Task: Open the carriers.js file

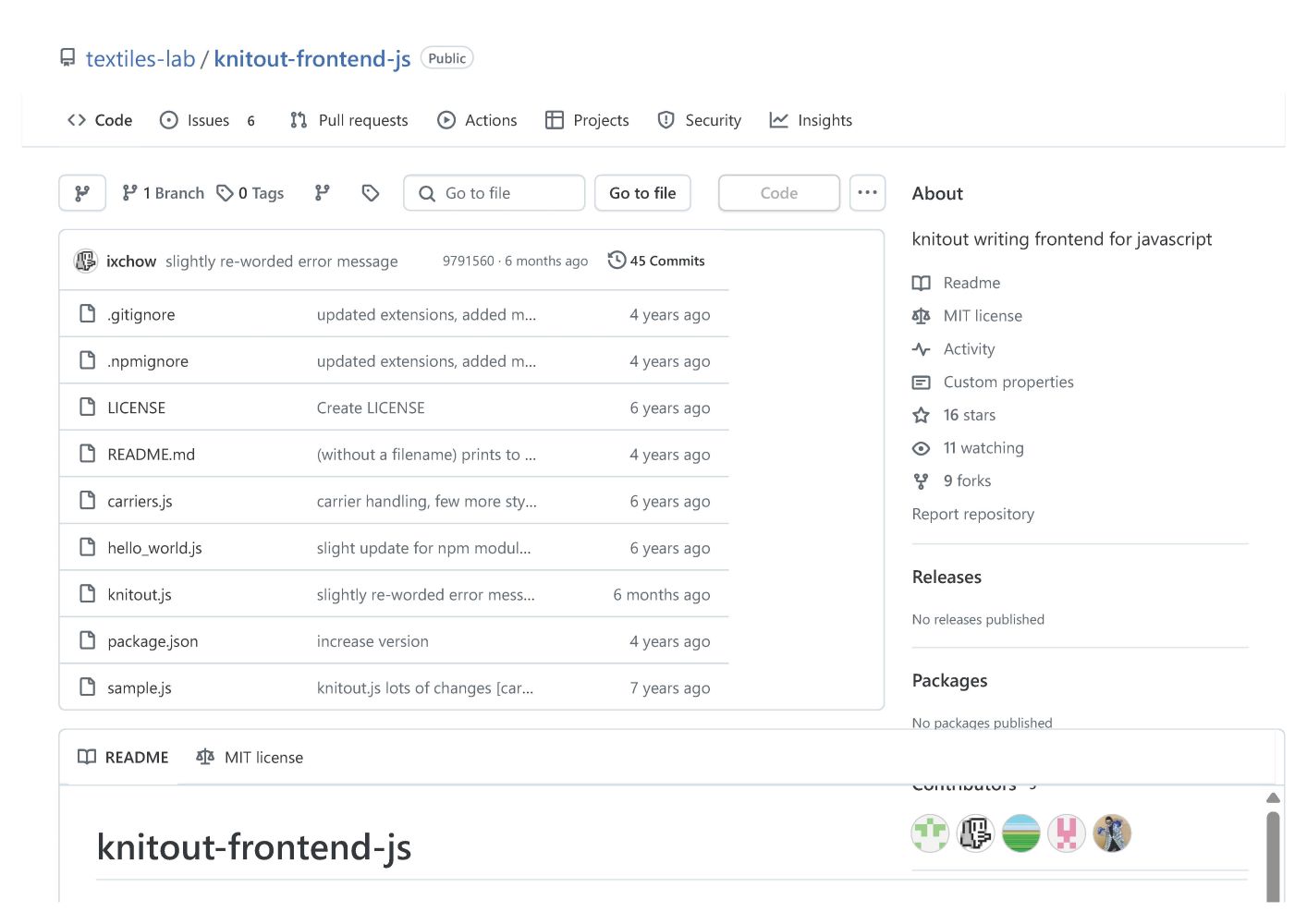Action: 140,502
